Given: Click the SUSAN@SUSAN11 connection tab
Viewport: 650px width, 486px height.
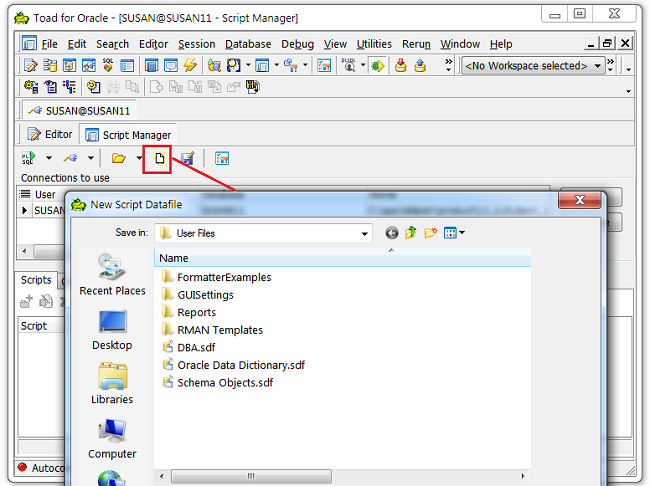Looking at the screenshot, I should (x=79, y=111).
